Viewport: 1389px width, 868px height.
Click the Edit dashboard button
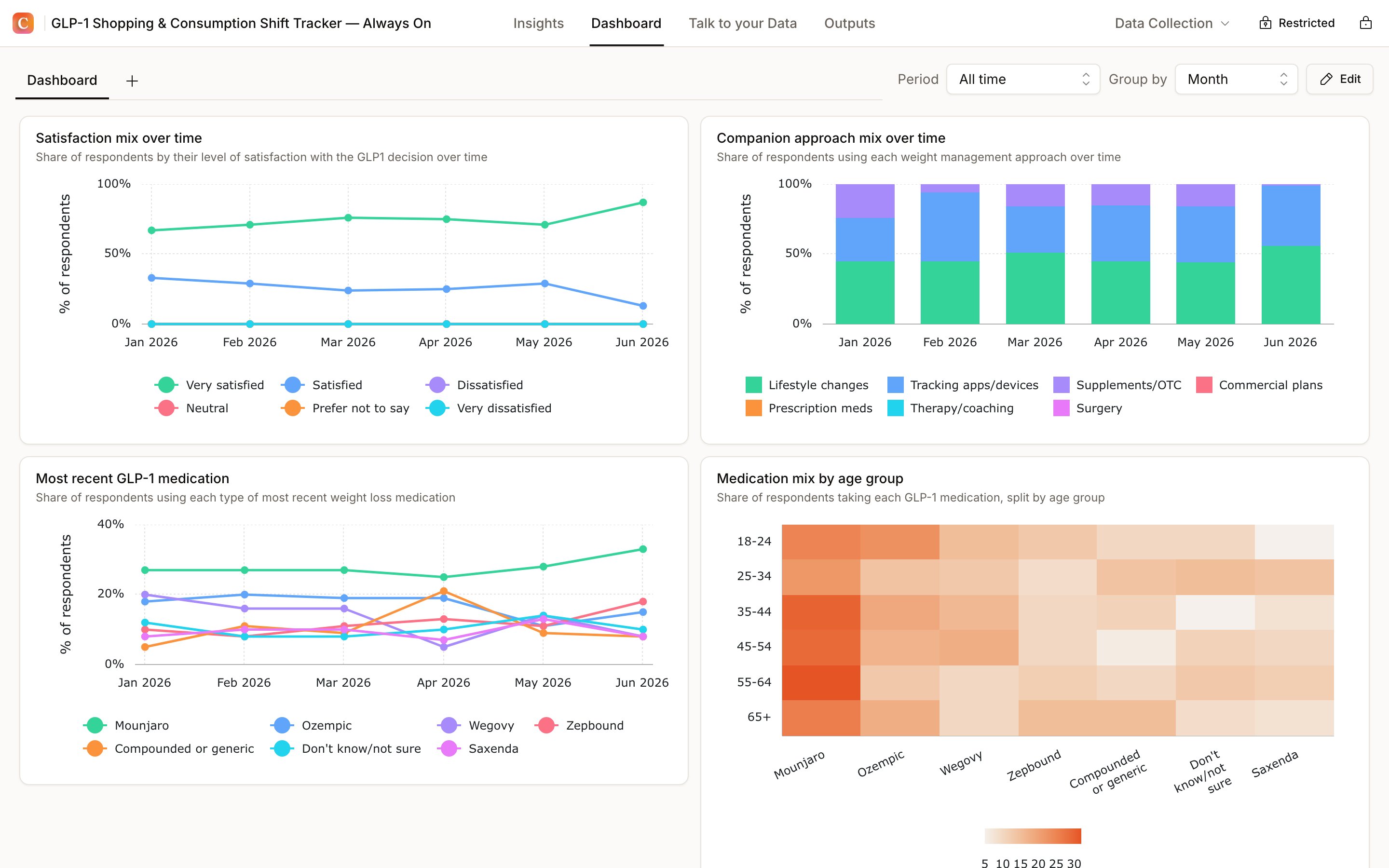(1340, 79)
